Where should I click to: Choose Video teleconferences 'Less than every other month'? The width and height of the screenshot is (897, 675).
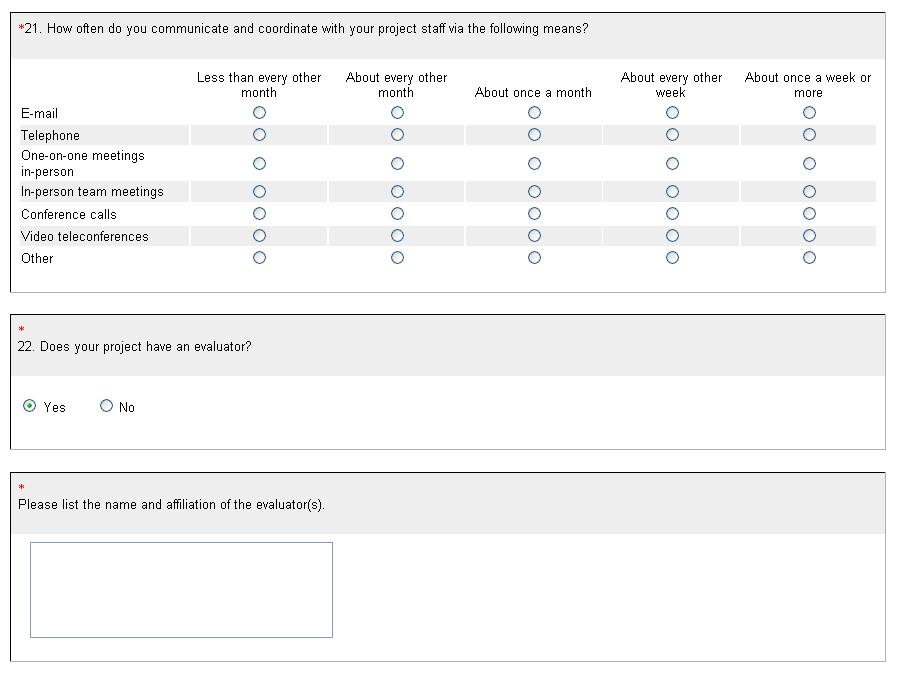point(259,236)
